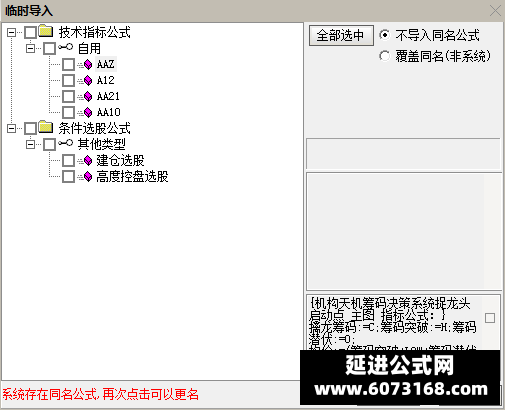505x410 pixels.
Task: Check the AAZ formula checkbox
Action: click(68, 64)
